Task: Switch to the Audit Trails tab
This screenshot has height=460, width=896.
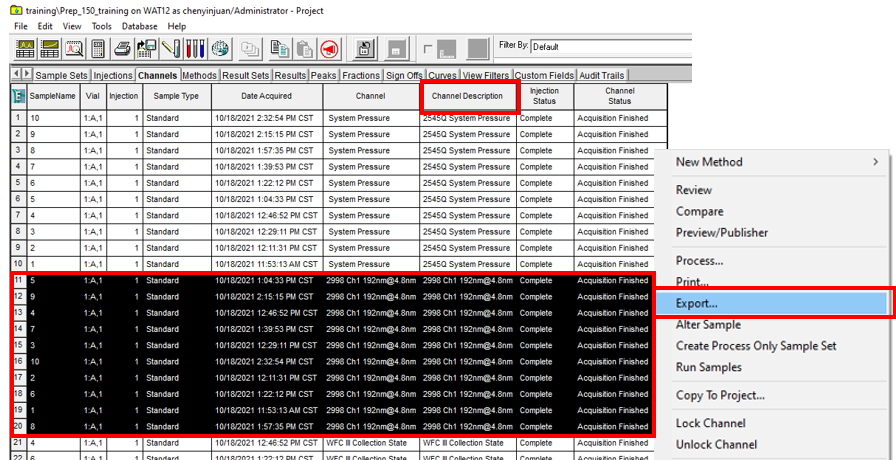Action: coord(602,75)
